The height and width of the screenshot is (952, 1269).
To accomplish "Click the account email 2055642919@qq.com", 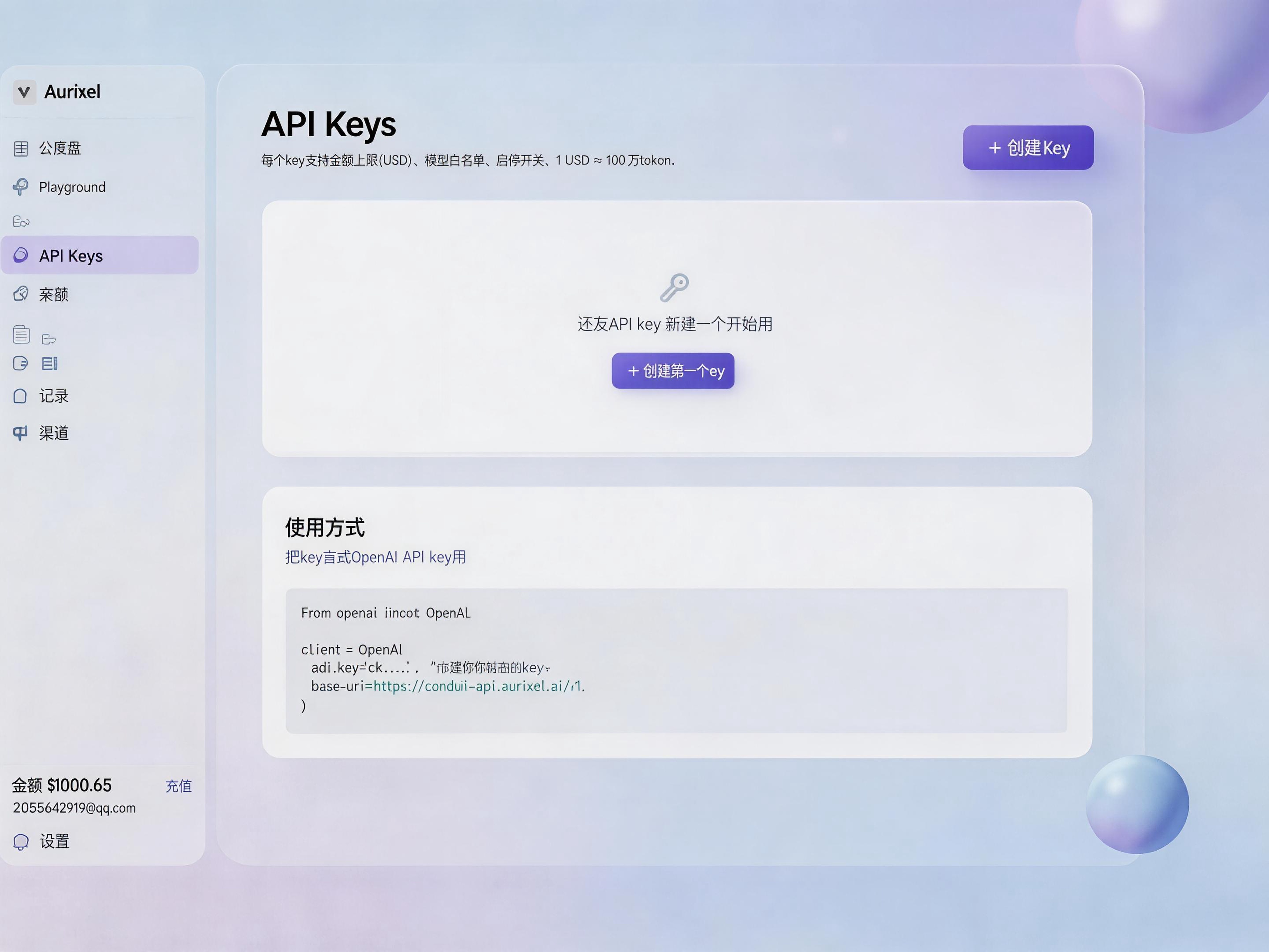I will click(75, 808).
